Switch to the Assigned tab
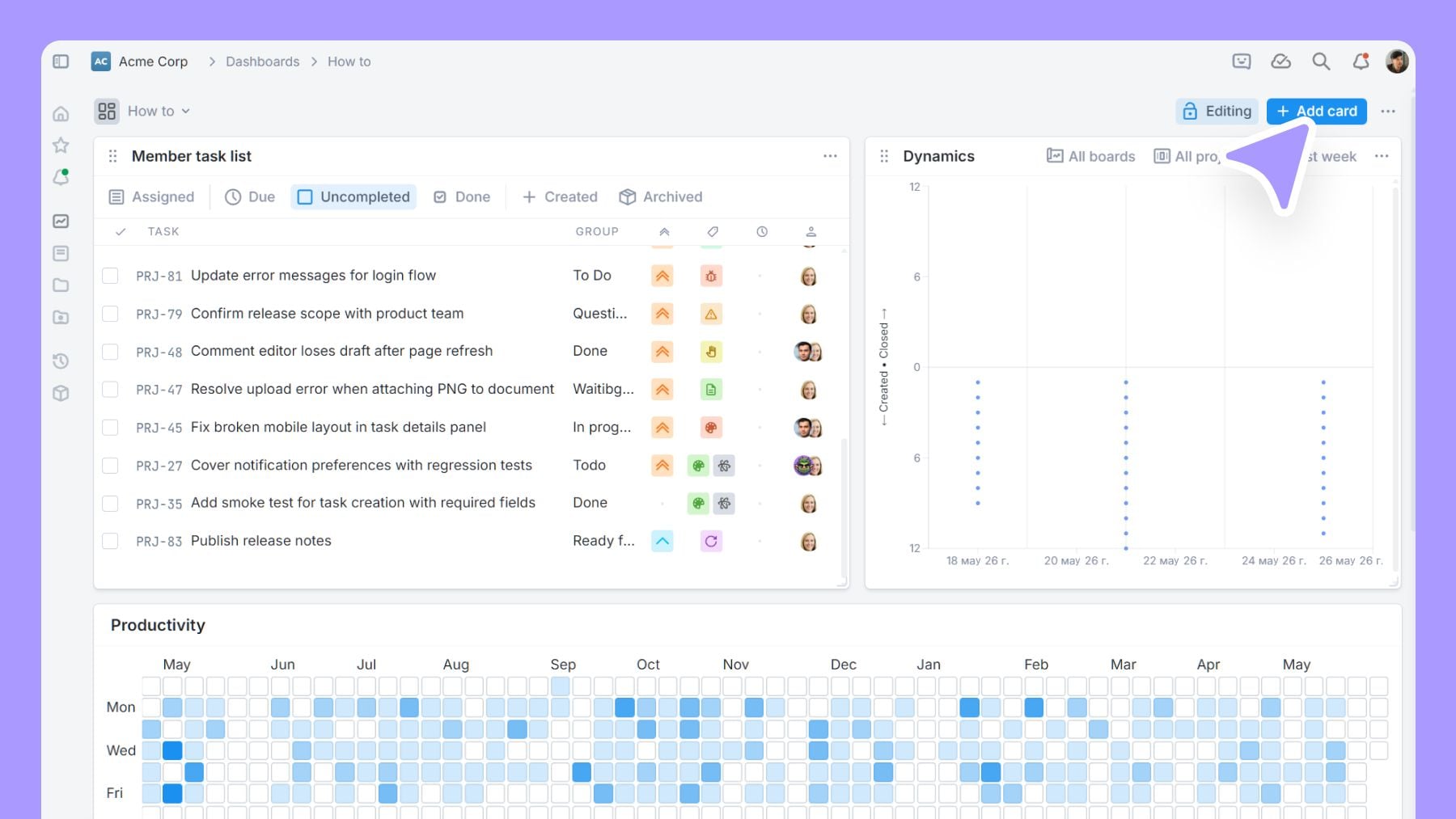1456x819 pixels. coord(152,196)
